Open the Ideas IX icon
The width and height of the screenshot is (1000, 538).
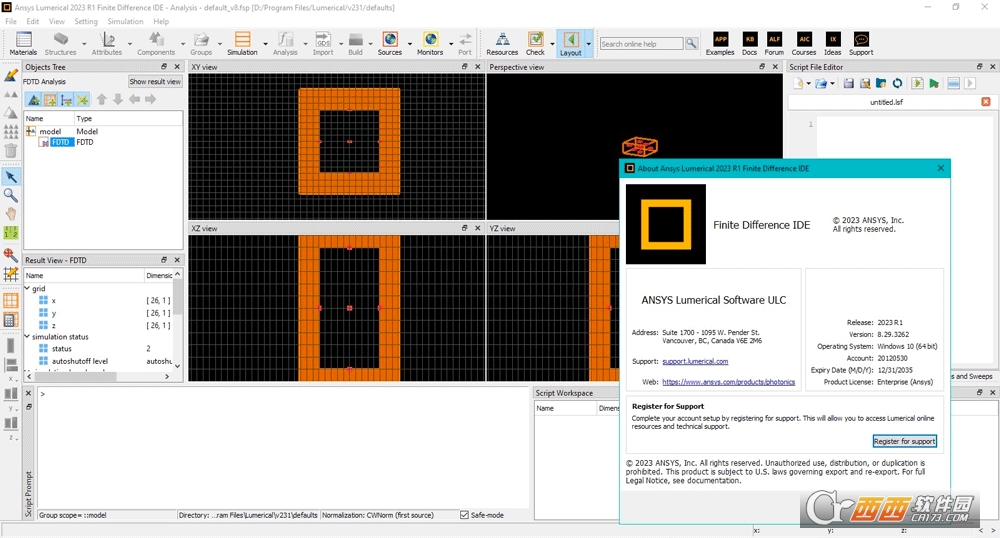[832, 40]
